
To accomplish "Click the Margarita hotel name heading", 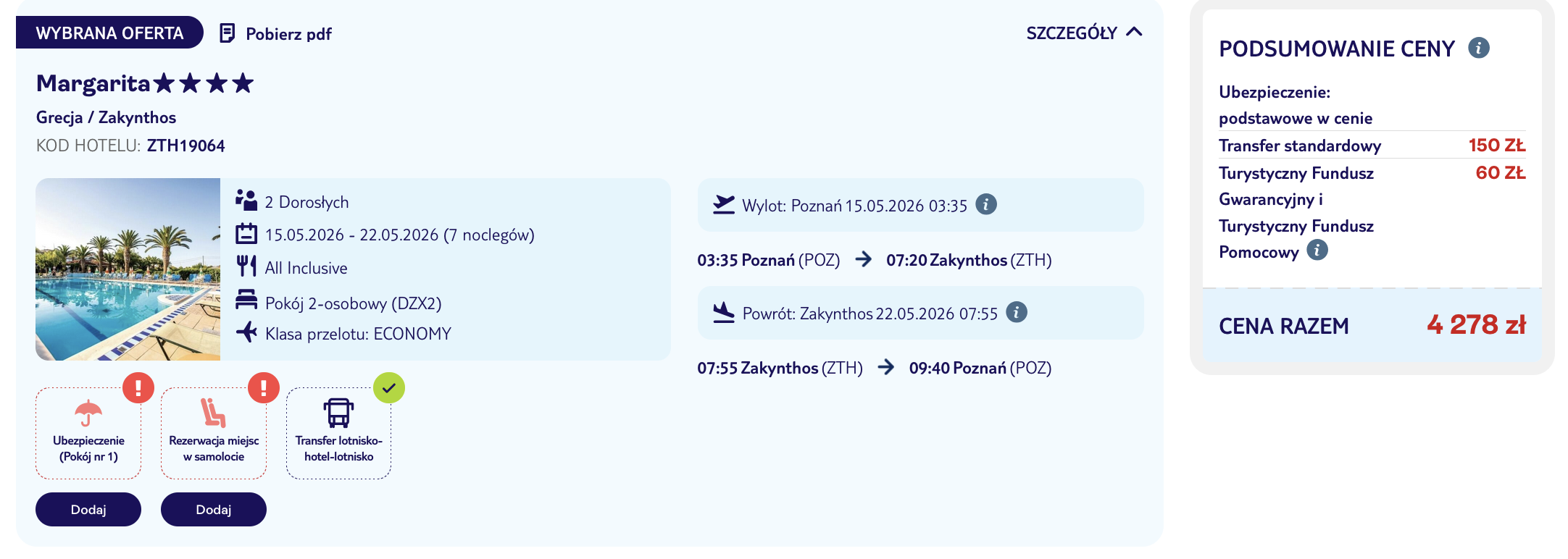I will [93, 83].
